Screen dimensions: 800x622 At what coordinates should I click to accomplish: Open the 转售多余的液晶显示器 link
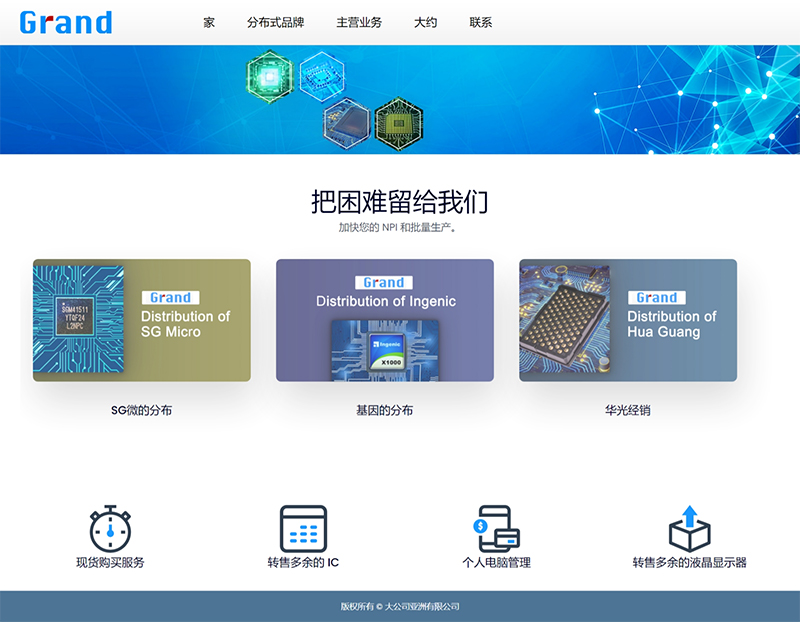(690, 562)
